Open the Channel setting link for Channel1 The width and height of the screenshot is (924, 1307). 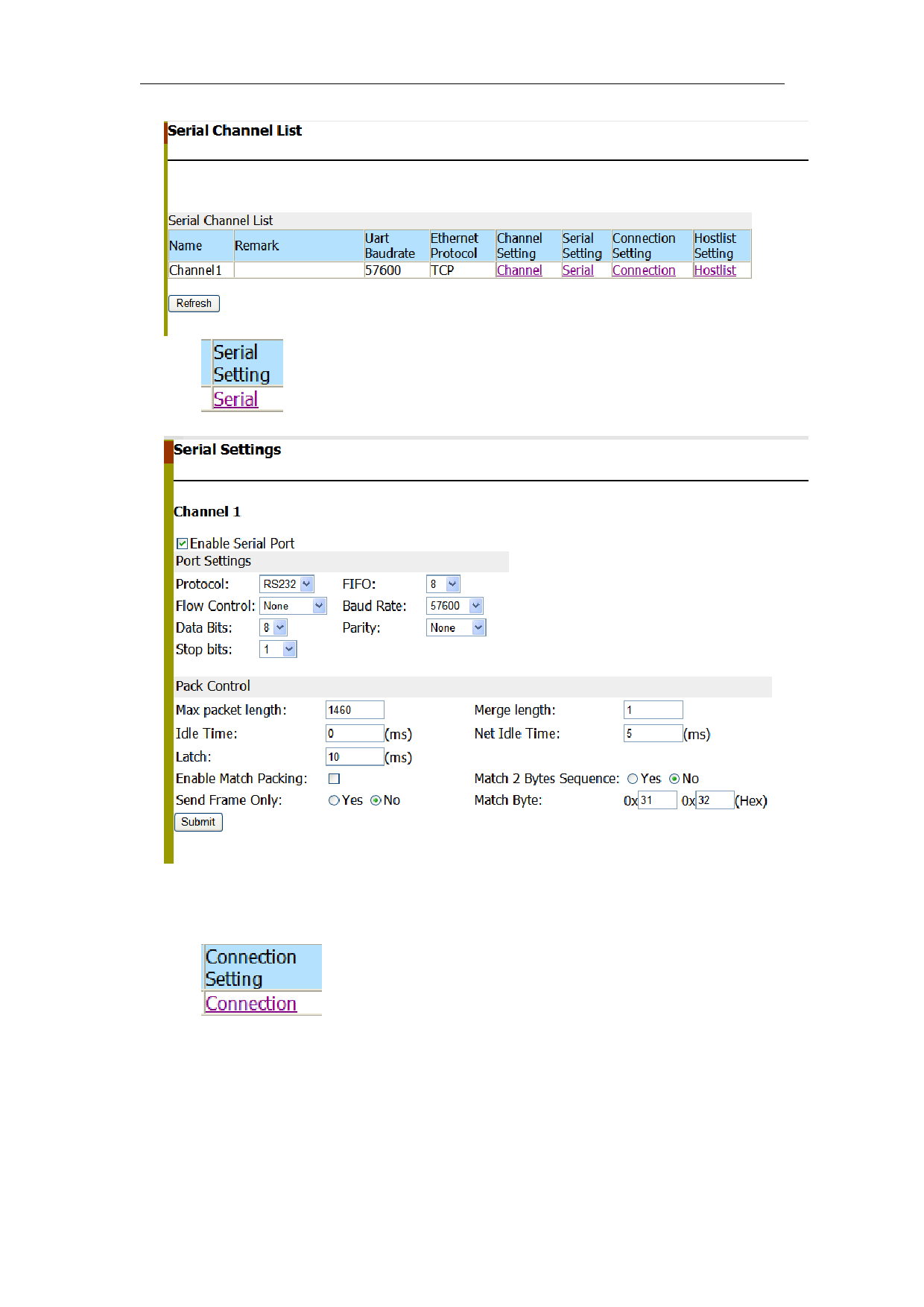click(519, 270)
